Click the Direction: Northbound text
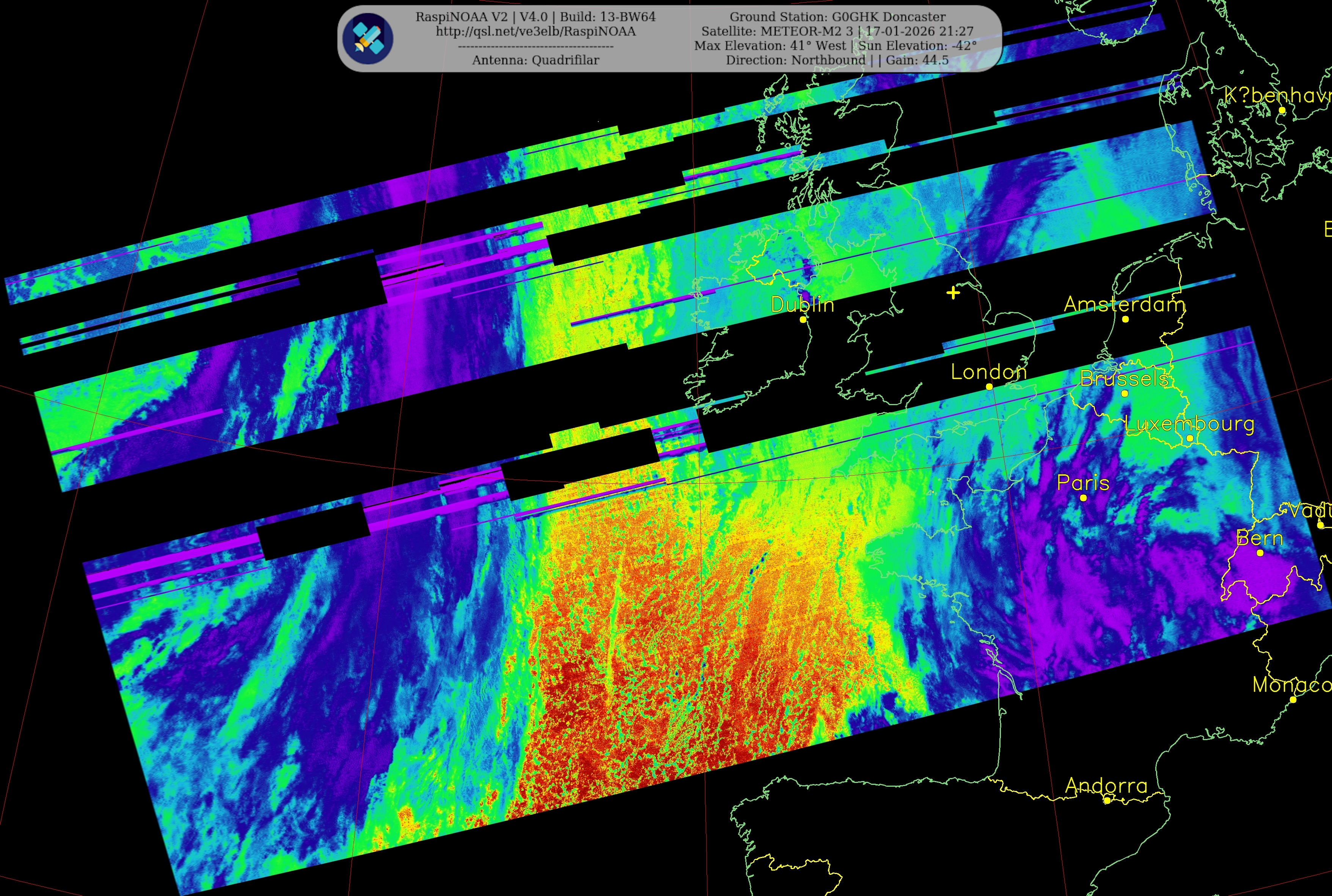This screenshot has height=896, width=1332. [x=795, y=60]
